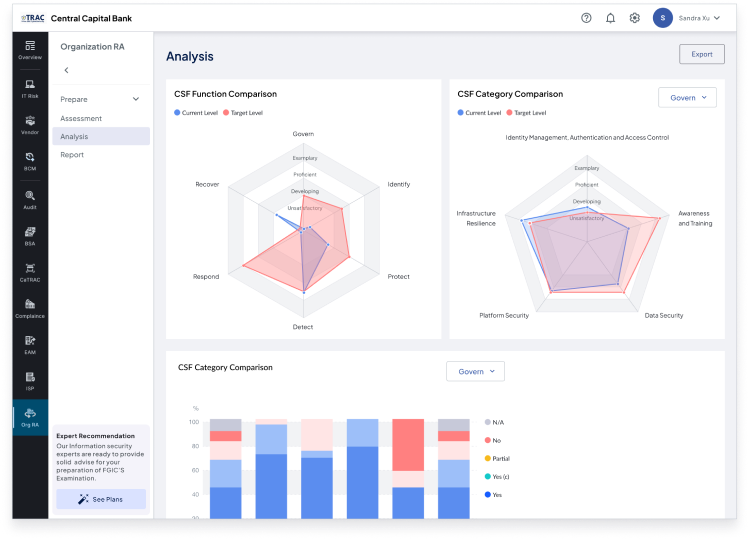The width and height of the screenshot is (749, 539).
Task: Click Detect axis label on function radar
Action: [303, 327]
